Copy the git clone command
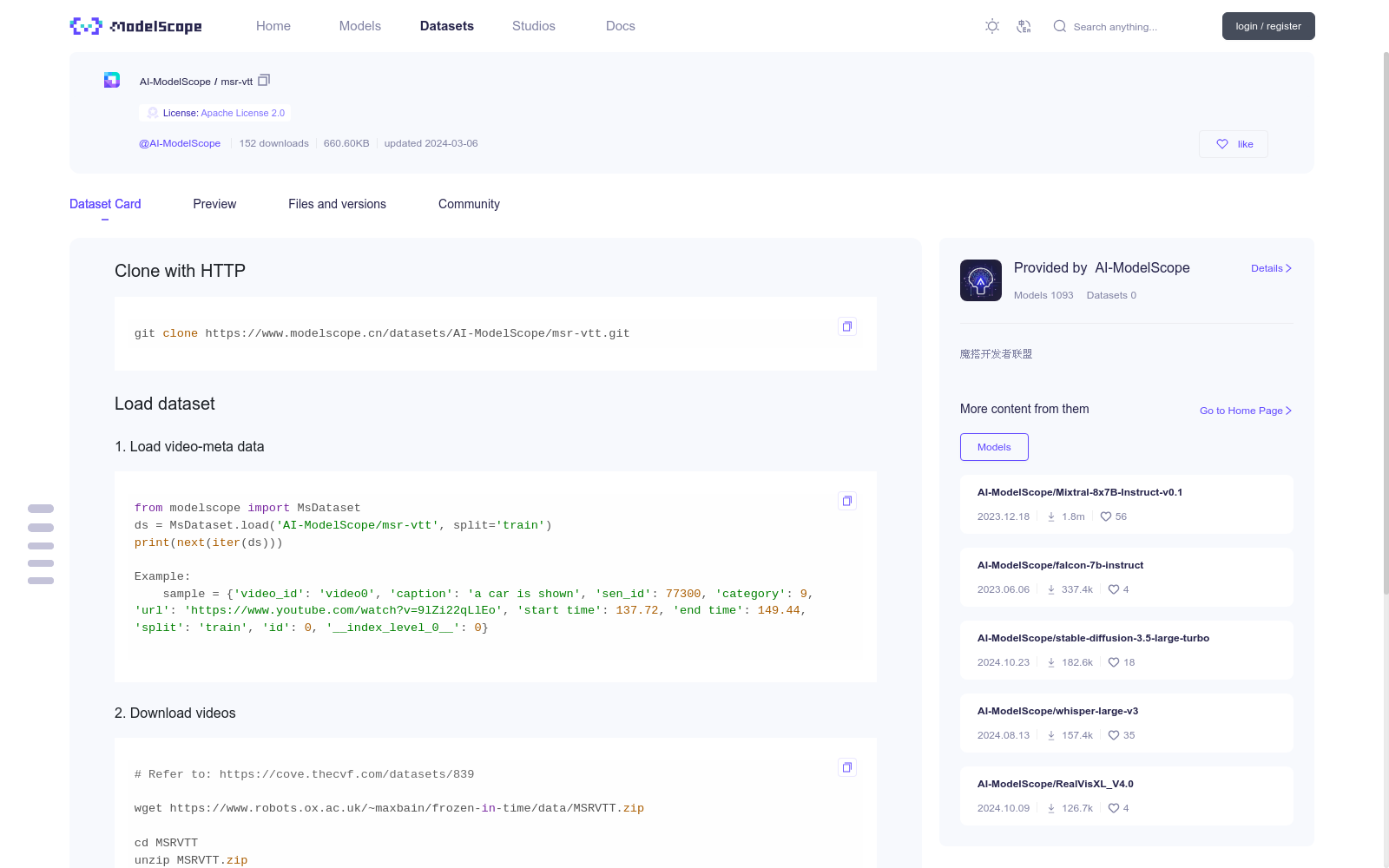1389x868 pixels. click(847, 326)
